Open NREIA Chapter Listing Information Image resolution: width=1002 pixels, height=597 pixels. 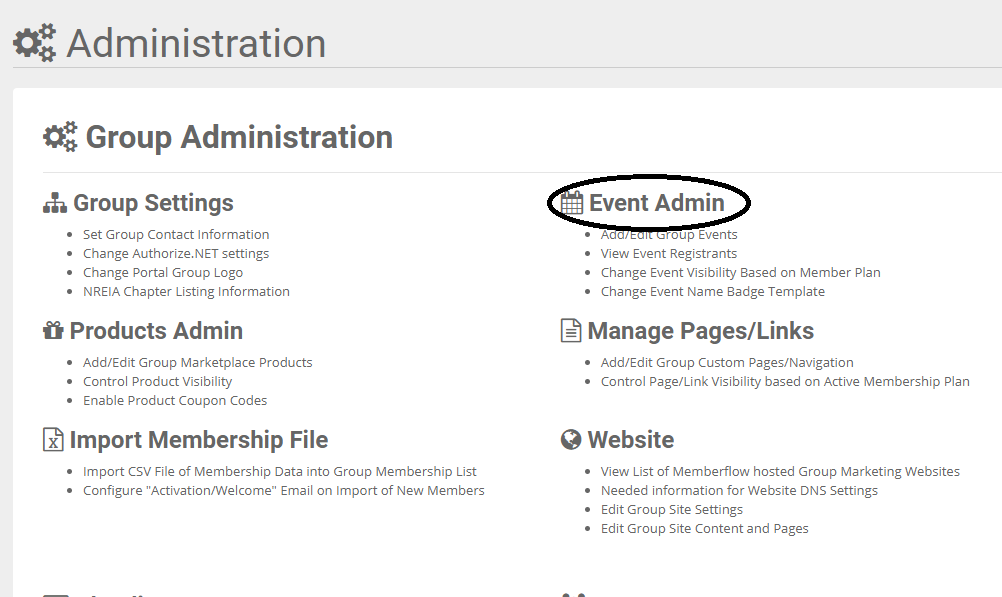pyautogui.click(x=186, y=291)
